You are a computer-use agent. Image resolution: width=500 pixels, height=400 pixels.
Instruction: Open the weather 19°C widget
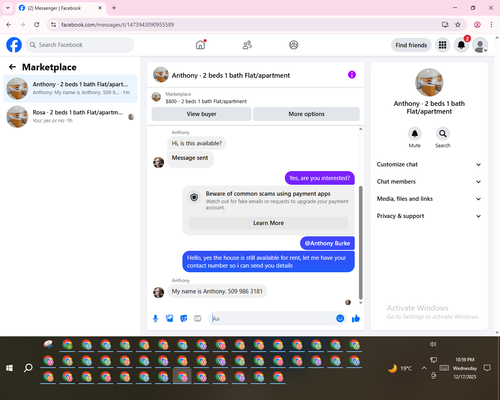(x=400, y=368)
